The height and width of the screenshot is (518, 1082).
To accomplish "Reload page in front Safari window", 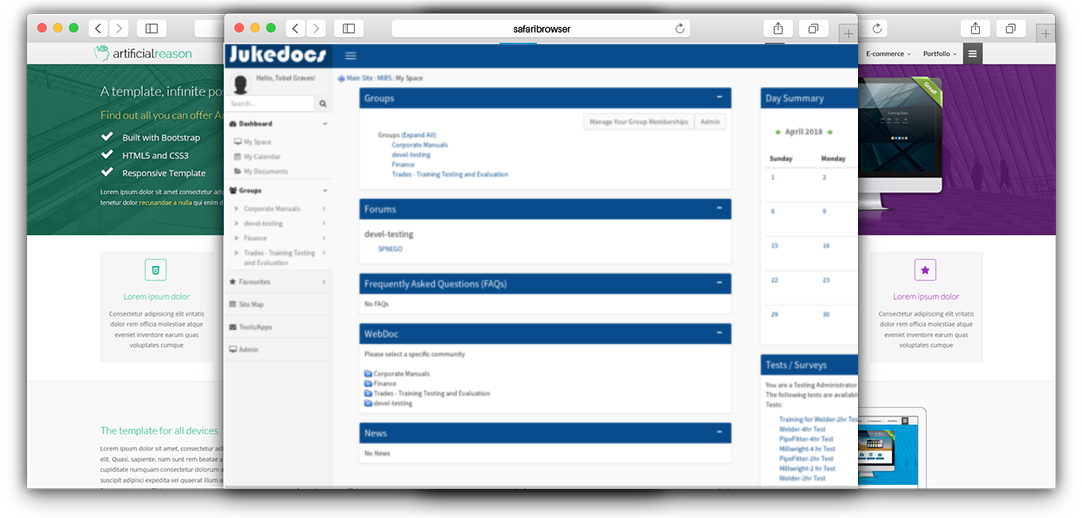I will coord(681,29).
